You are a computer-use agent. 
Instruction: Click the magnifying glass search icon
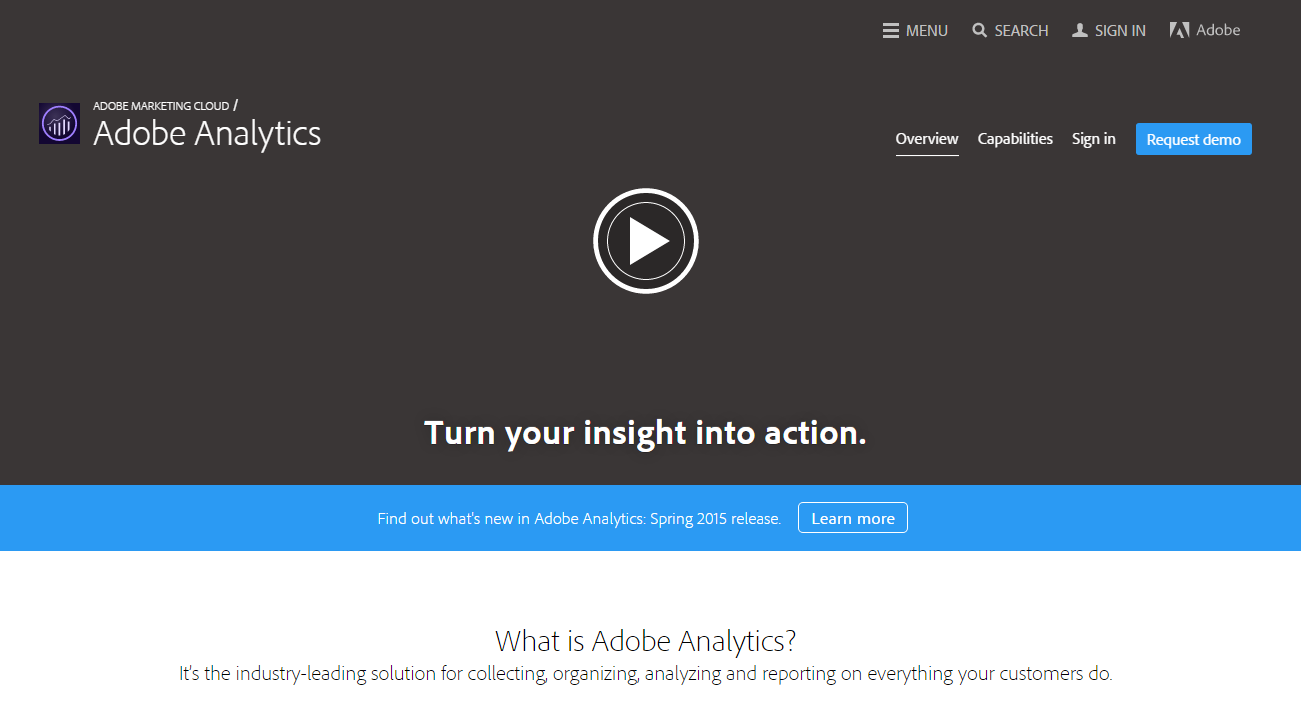click(x=980, y=31)
